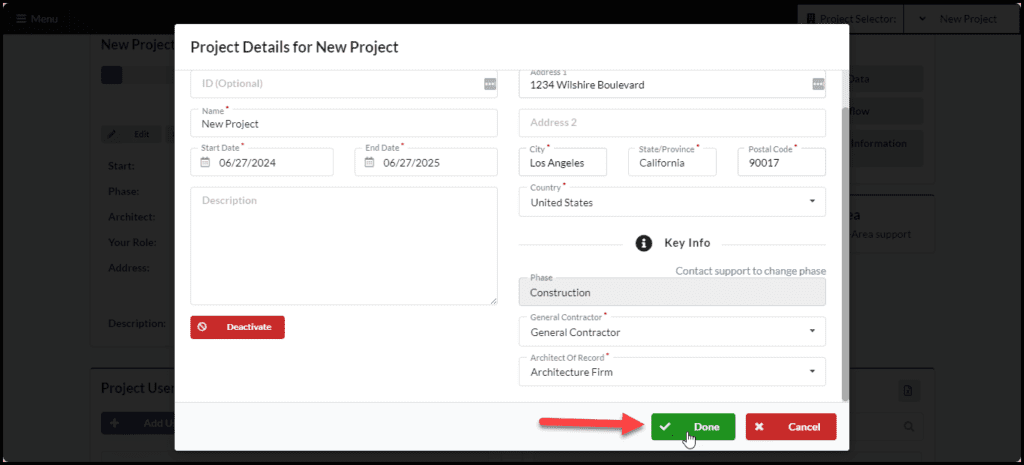Open the Start Date calendar icon
The width and height of the screenshot is (1024, 465).
pos(205,163)
